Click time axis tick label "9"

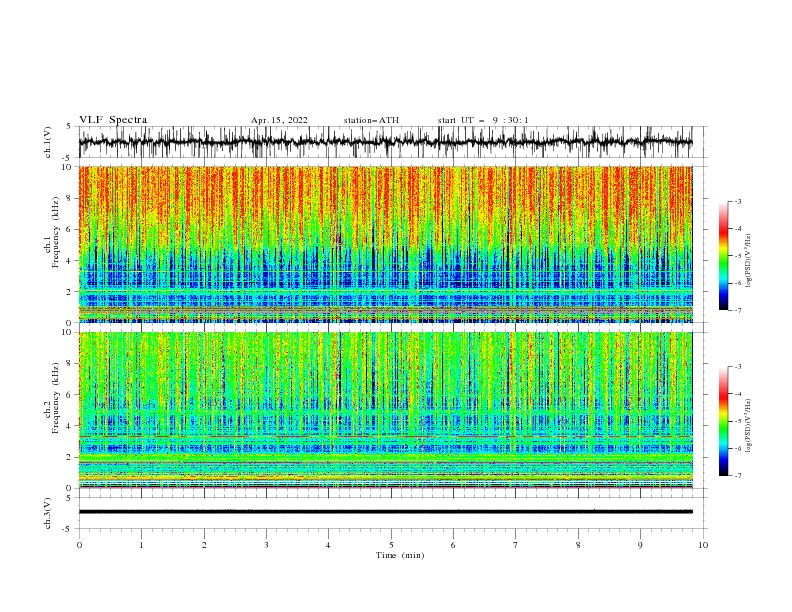click(640, 545)
